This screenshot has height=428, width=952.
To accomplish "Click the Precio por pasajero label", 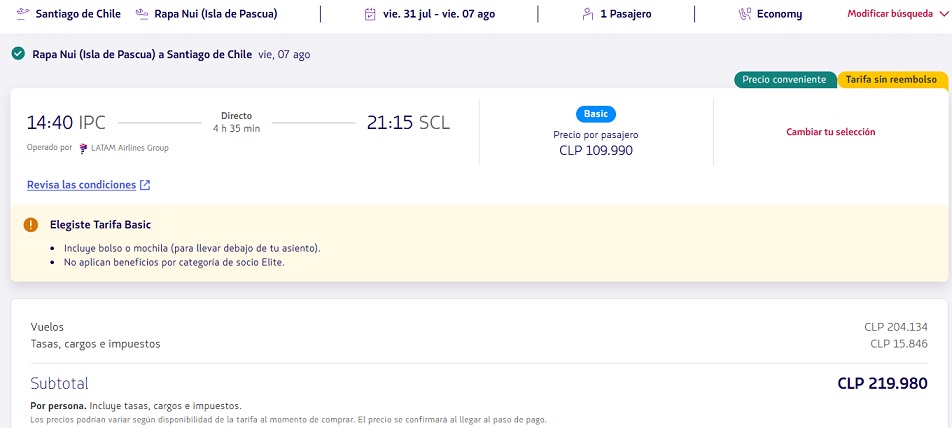I will coord(596,135).
